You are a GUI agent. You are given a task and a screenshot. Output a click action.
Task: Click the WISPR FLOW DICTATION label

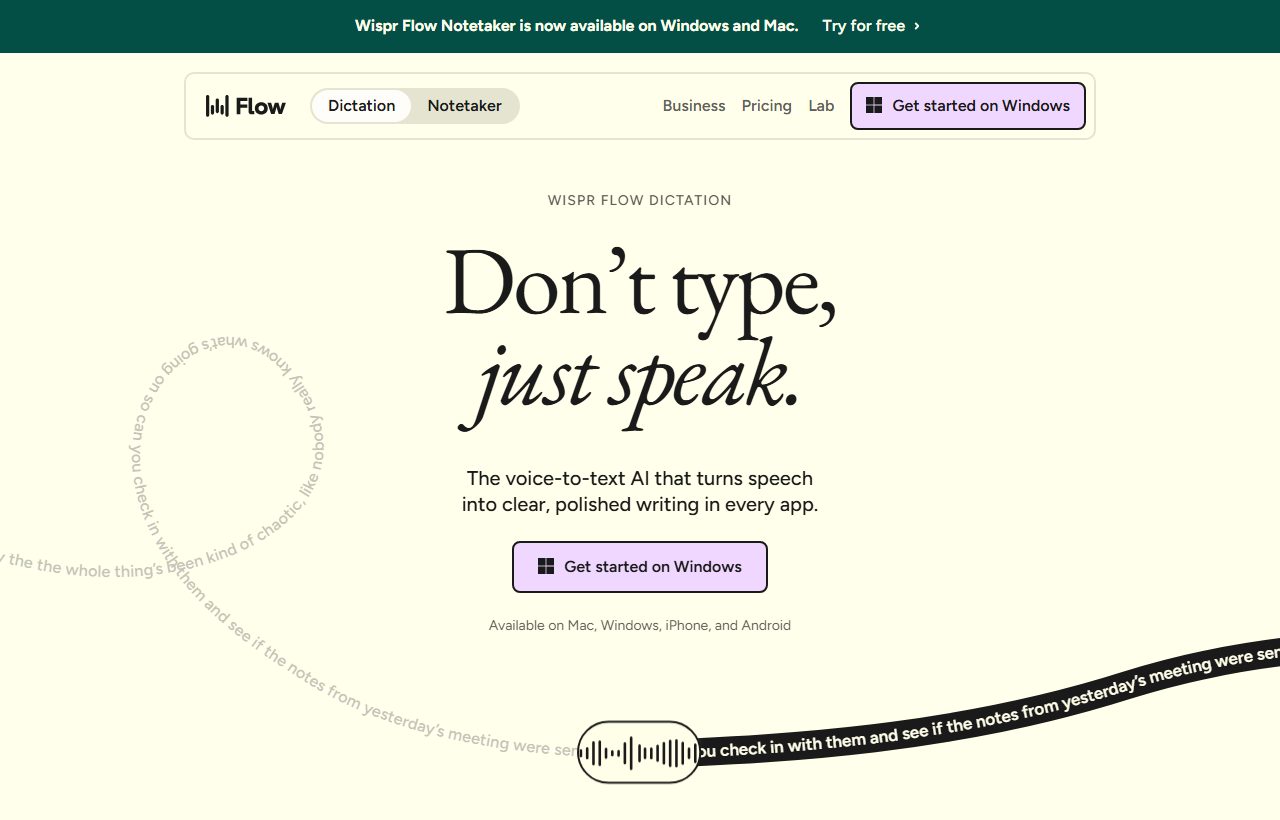640,200
